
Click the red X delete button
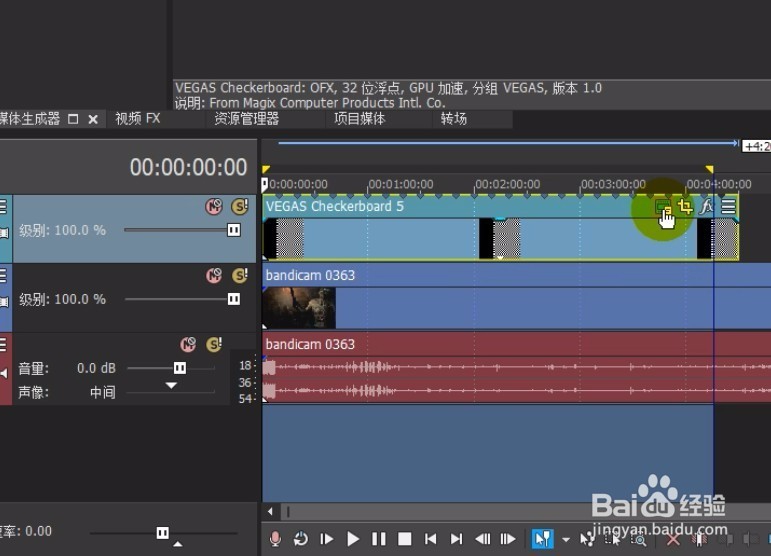coord(673,539)
